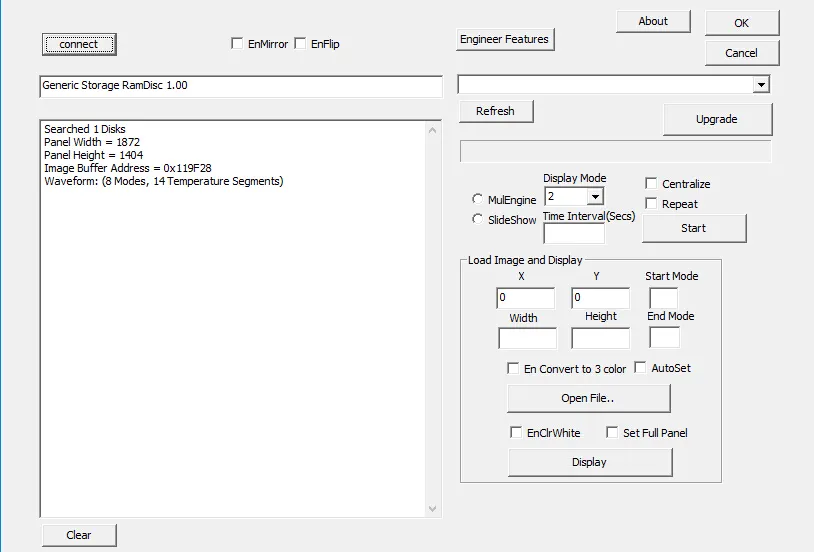Enable En Convert to 3 color checkbox
This screenshot has height=552, width=814.
513,368
